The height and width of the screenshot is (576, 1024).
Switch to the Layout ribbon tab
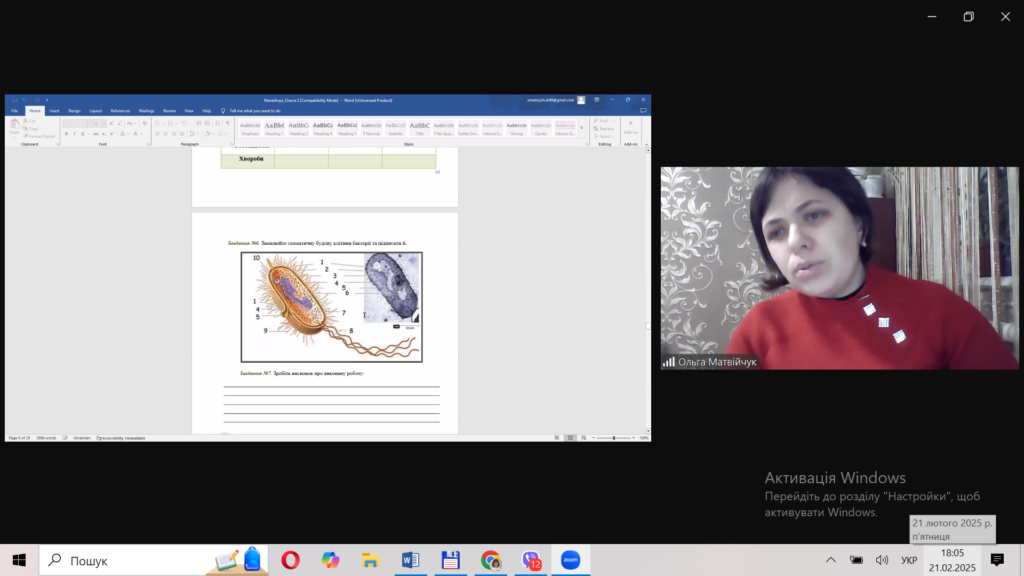[x=95, y=111]
